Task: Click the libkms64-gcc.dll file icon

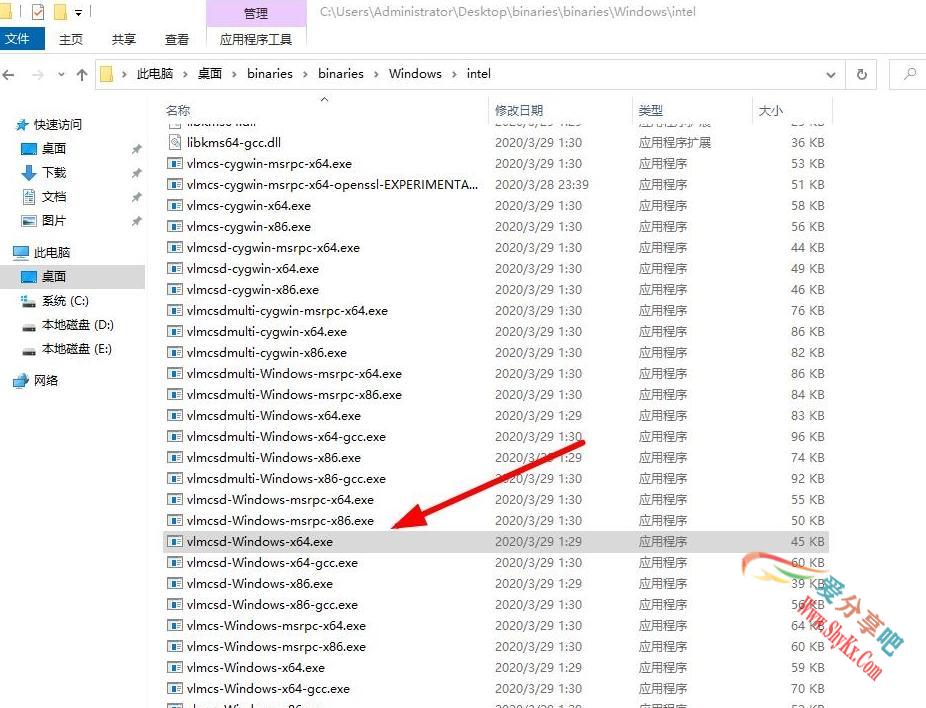Action: 174,142
